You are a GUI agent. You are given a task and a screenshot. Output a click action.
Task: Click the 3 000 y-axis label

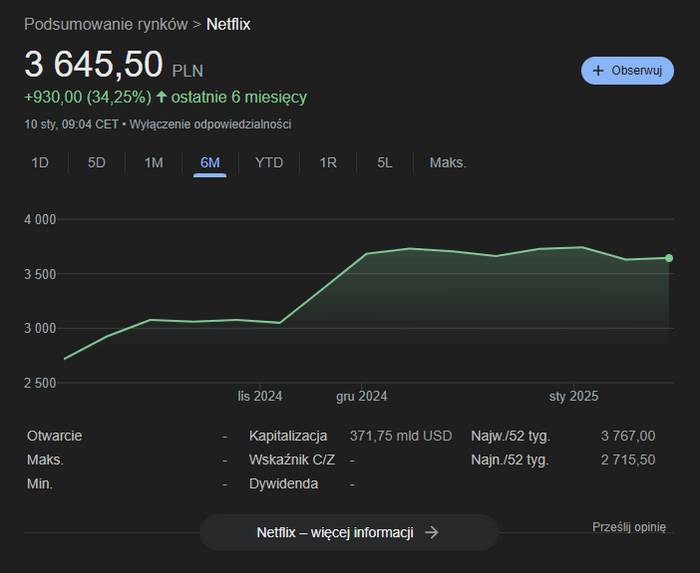40,328
